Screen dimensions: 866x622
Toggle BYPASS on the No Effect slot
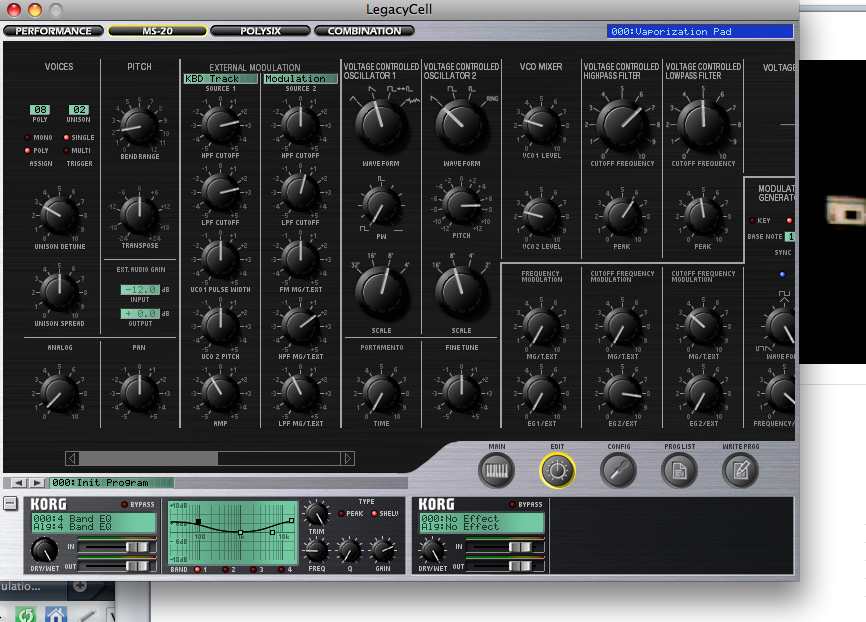pyautogui.click(x=513, y=504)
